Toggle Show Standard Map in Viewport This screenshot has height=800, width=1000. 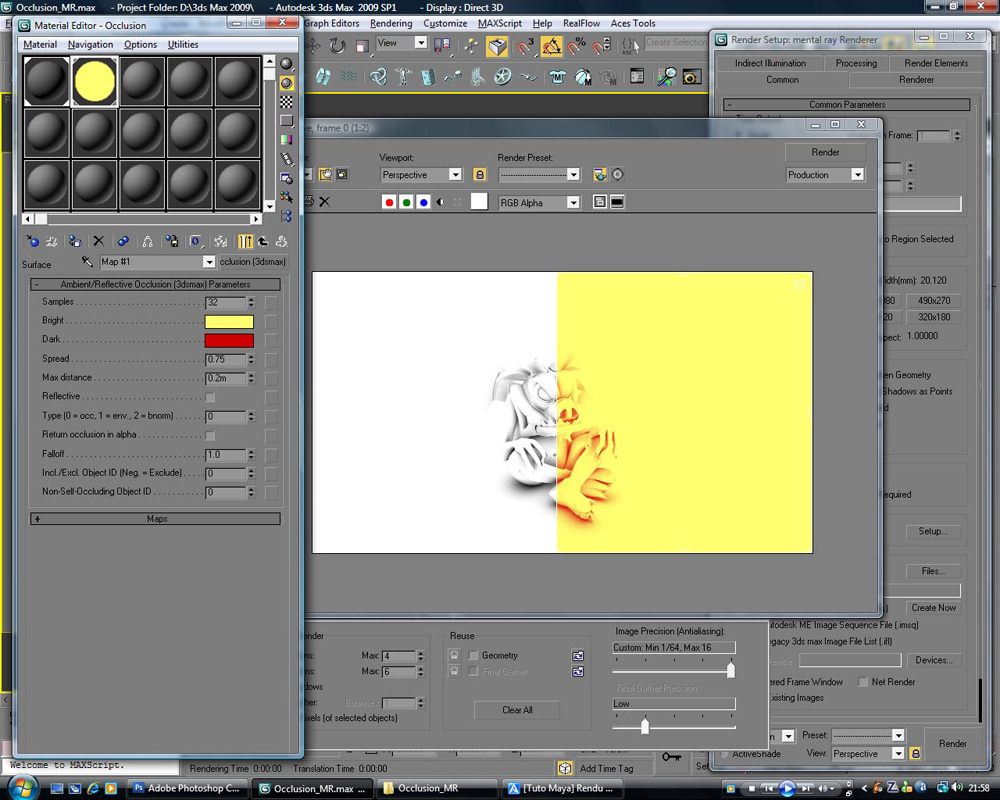coord(222,241)
